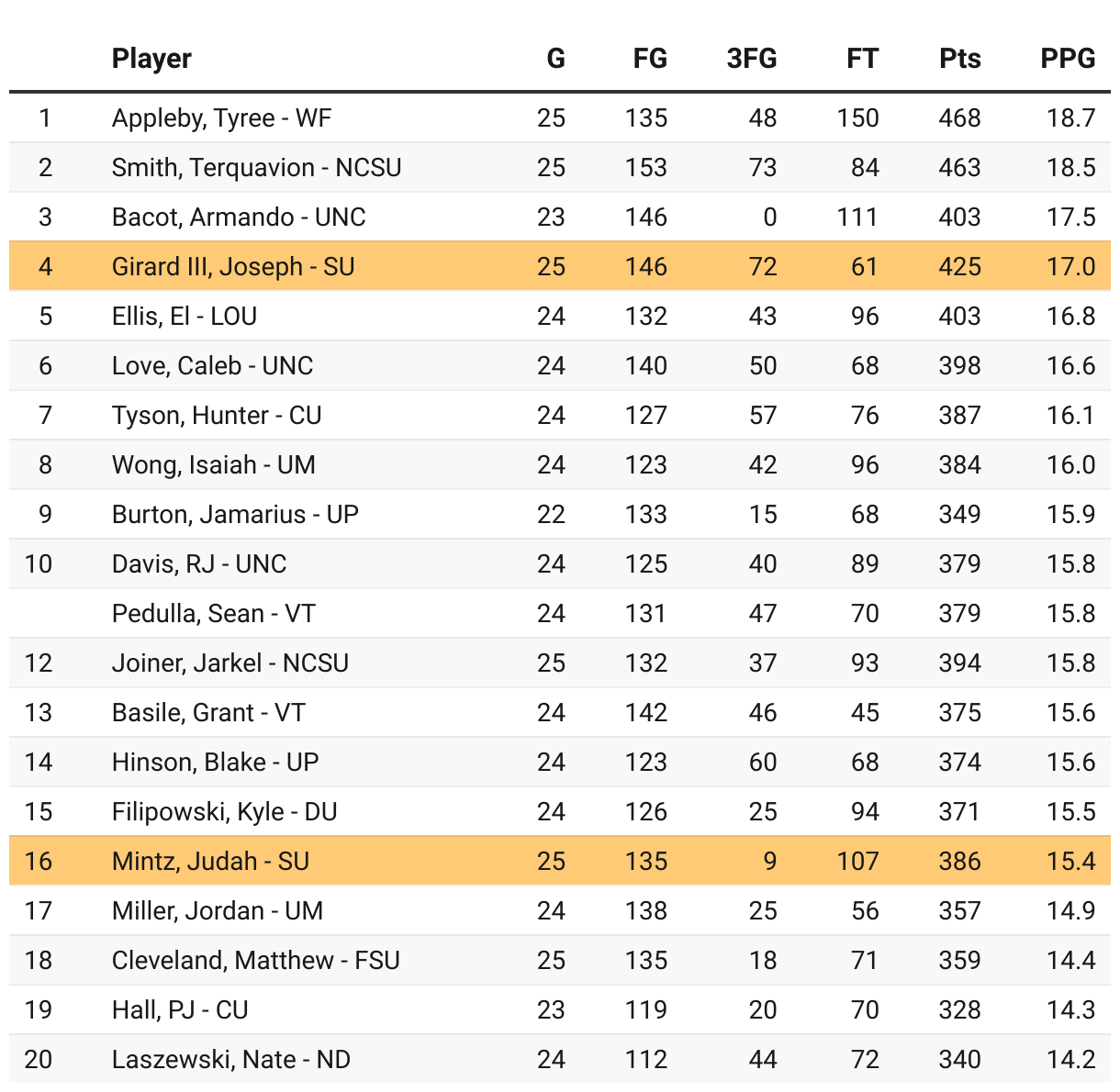The height and width of the screenshot is (1092, 1120).
Task: Select Cleveland, Matthew - FSU row
Action: (560, 960)
